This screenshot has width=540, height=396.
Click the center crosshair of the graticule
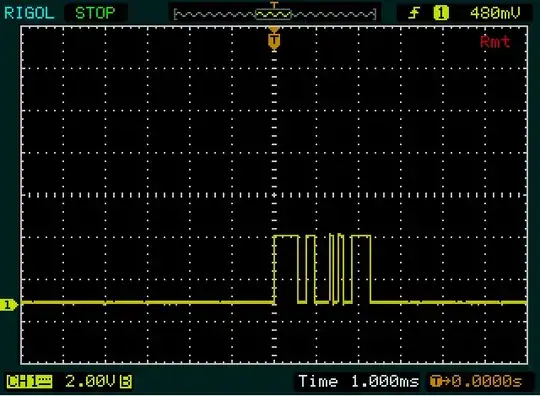[x=274, y=195]
